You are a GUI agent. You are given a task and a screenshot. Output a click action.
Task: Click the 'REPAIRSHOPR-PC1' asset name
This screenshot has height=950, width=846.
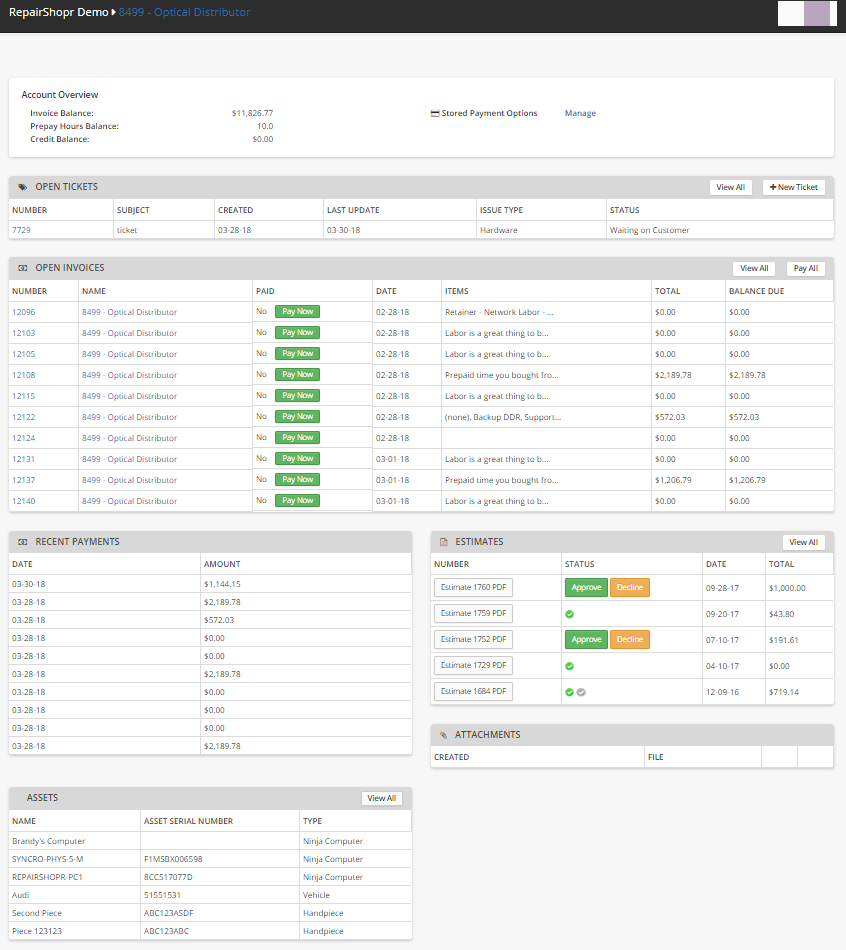click(x=47, y=877)
